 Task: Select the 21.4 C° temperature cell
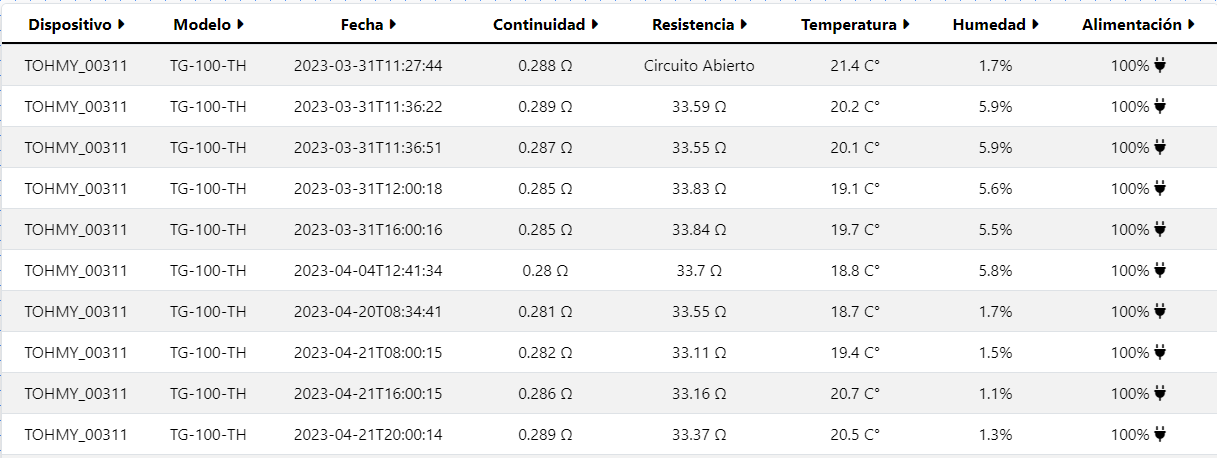tap(855, 66)
